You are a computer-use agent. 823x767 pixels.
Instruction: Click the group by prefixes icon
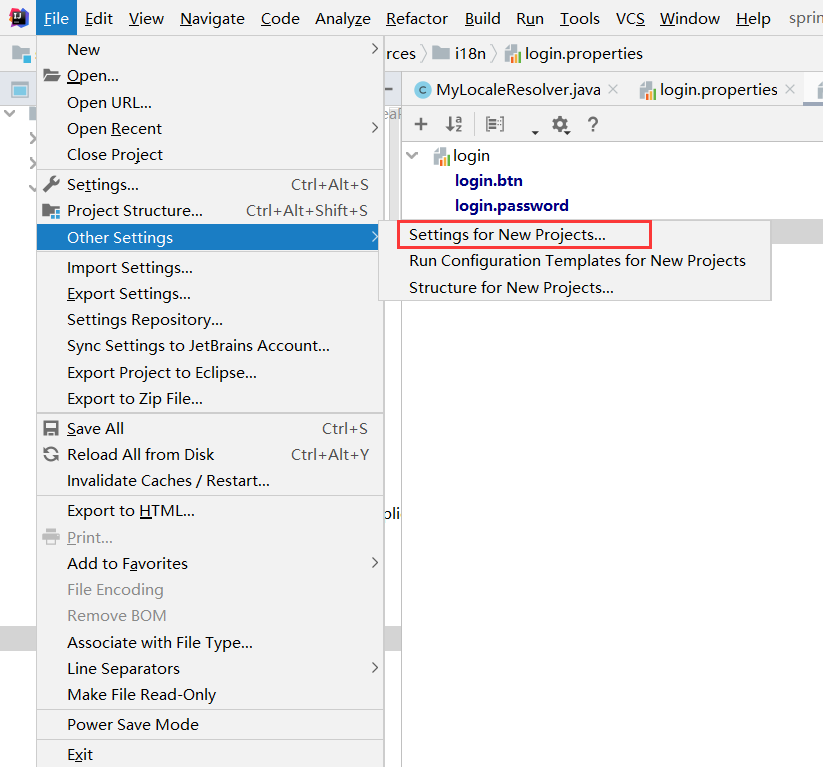[x=494, y=124]
